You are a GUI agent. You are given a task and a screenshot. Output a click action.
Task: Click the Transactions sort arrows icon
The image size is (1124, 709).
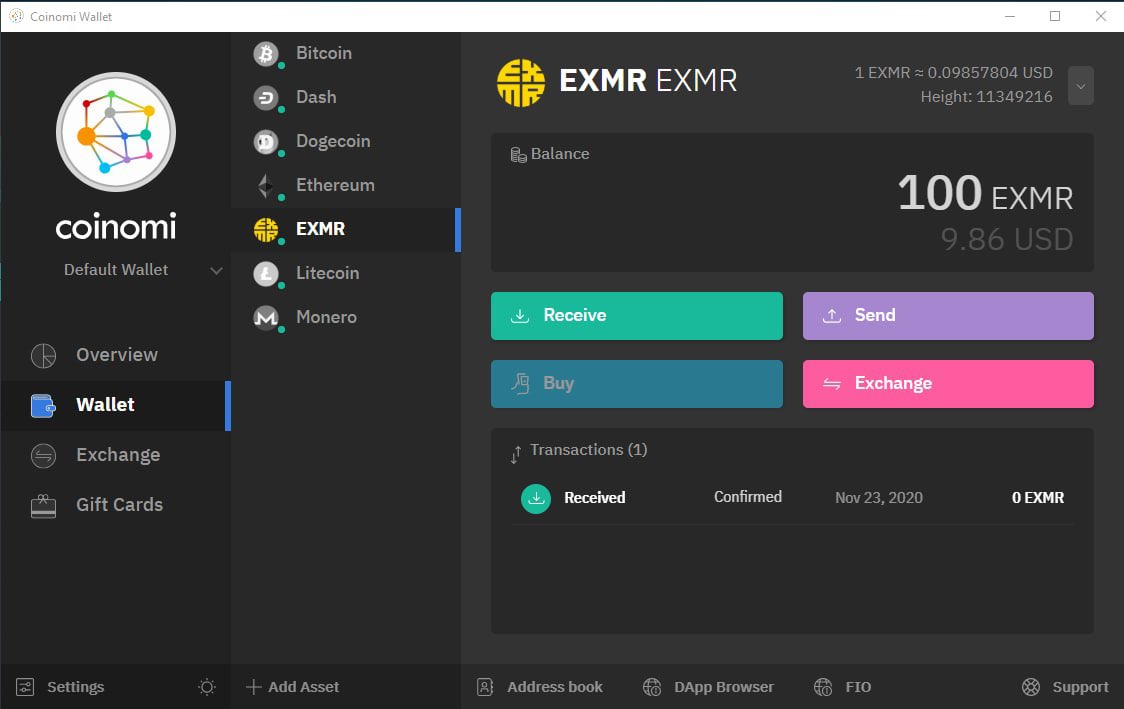click(x=515, y=455)
